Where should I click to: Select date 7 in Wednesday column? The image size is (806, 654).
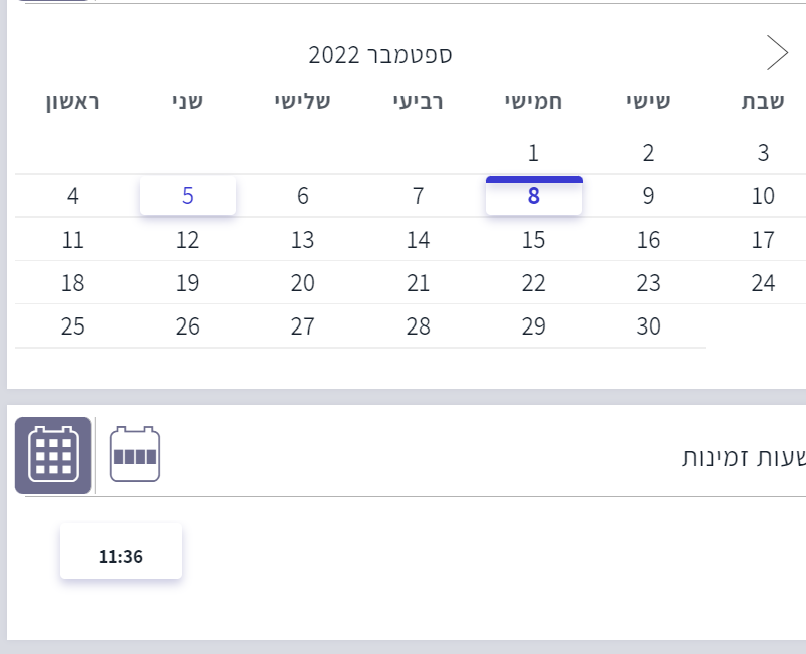tap(419, 196)
